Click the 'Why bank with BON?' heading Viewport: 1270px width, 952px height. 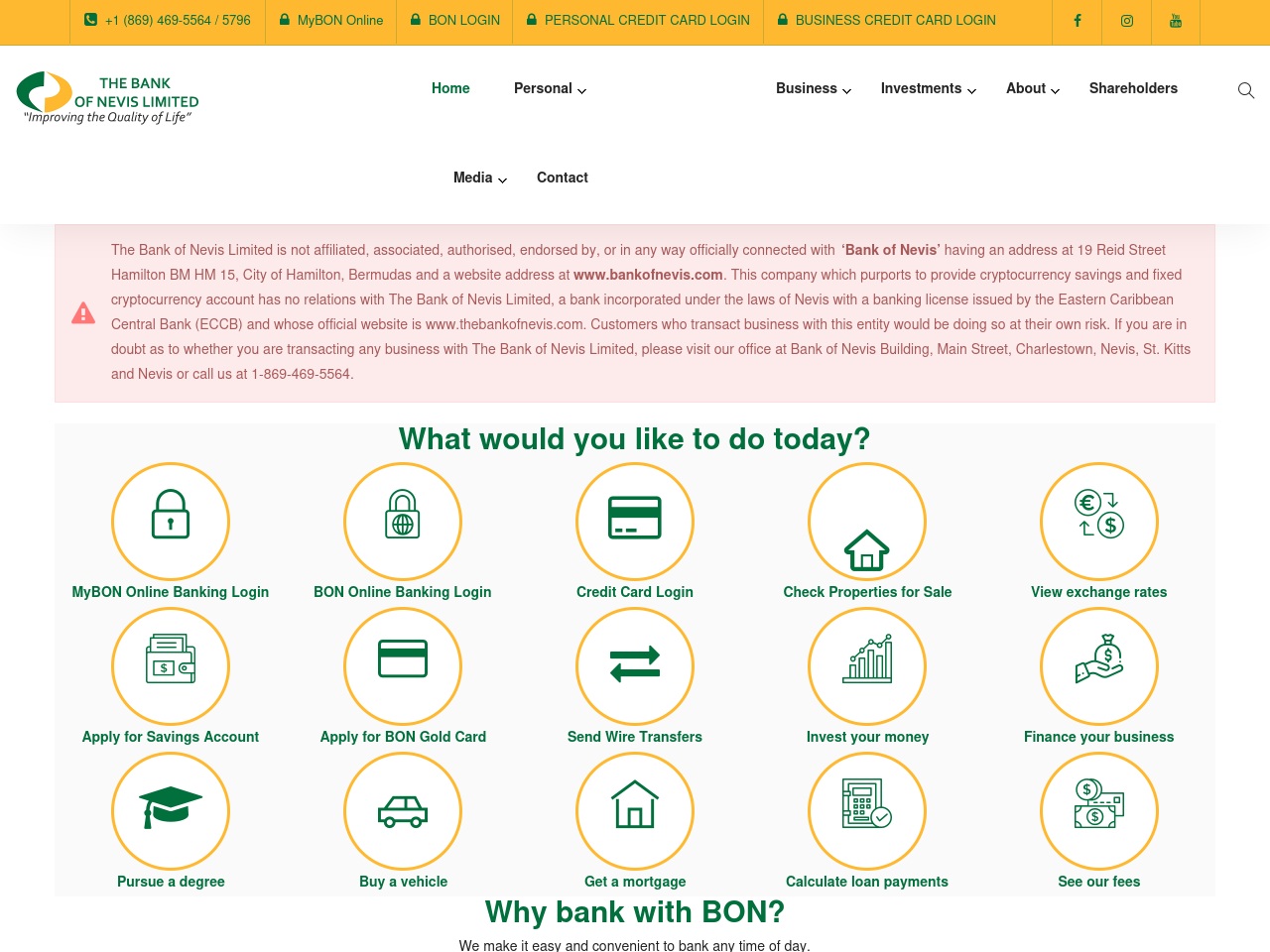pos(635,911)
